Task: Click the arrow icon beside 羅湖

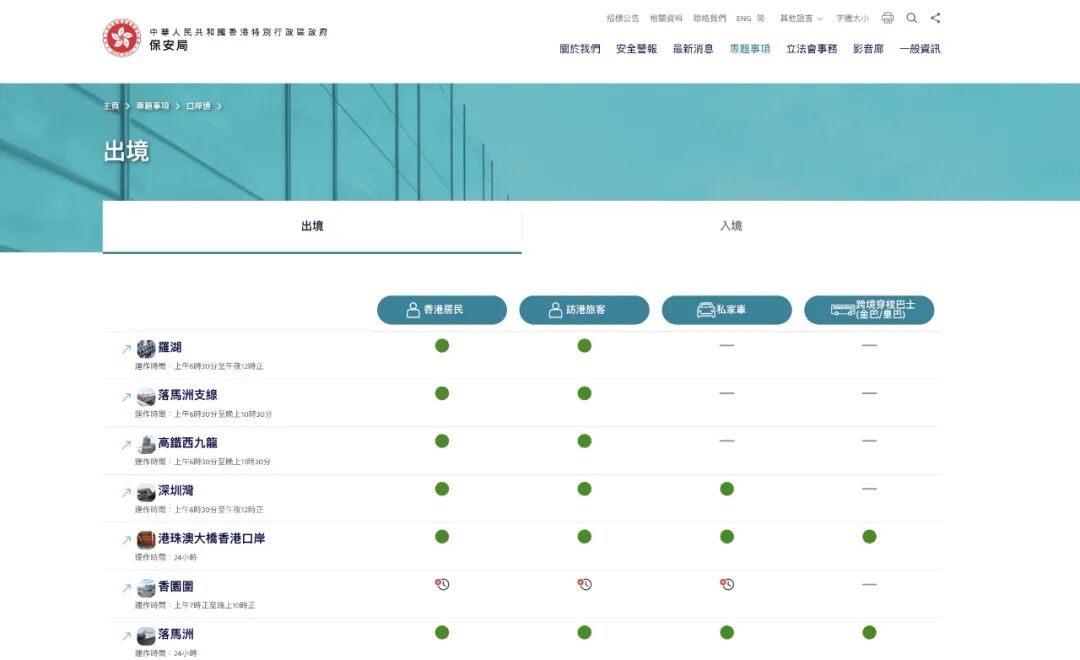Action: (x=126, y=349)
